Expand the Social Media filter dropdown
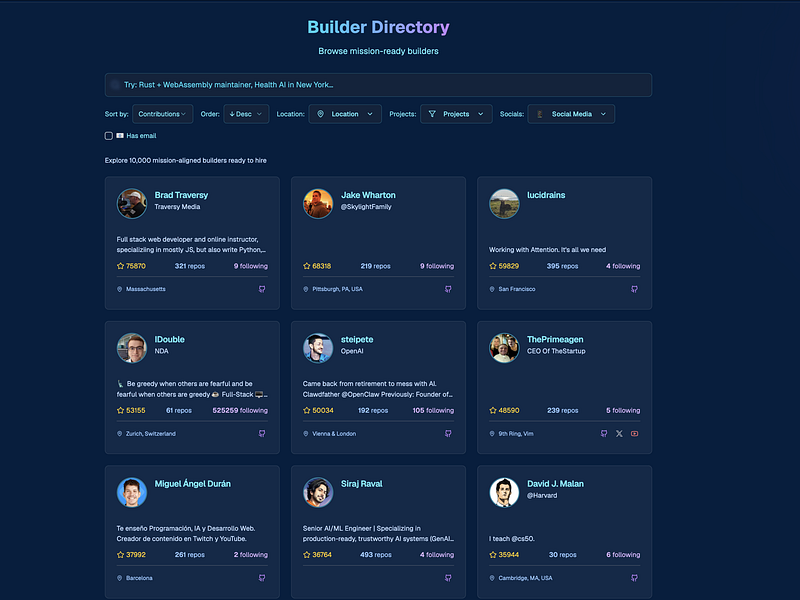Screen dimensions: 800x600 point(571,114)
